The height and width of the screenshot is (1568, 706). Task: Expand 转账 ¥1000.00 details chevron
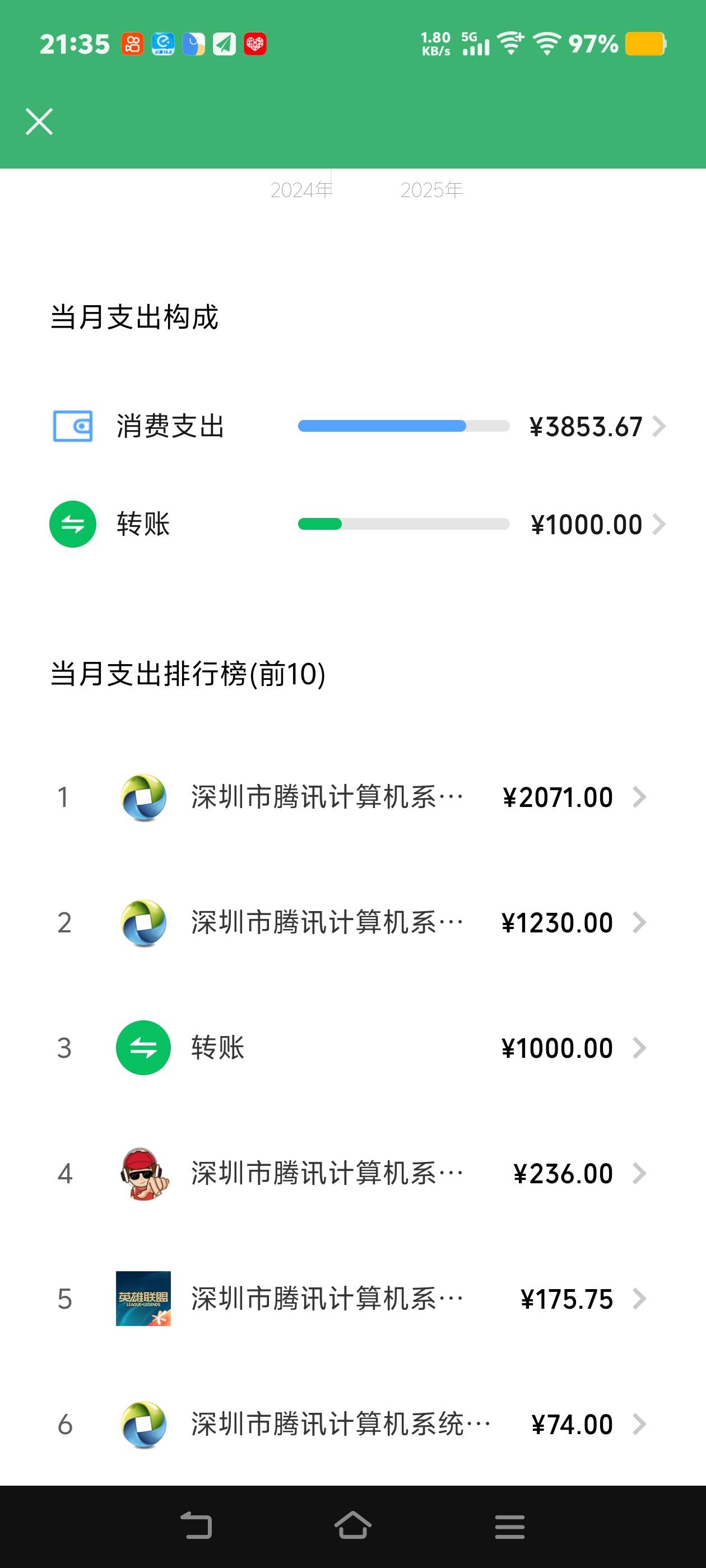click(658, 524)
